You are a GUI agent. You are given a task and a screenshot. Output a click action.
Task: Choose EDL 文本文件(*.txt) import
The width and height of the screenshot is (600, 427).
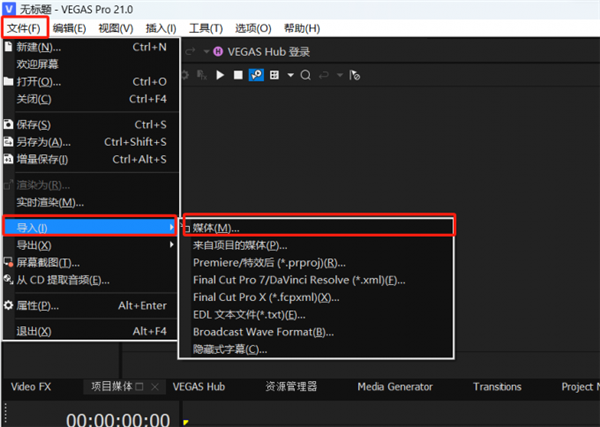317,315
